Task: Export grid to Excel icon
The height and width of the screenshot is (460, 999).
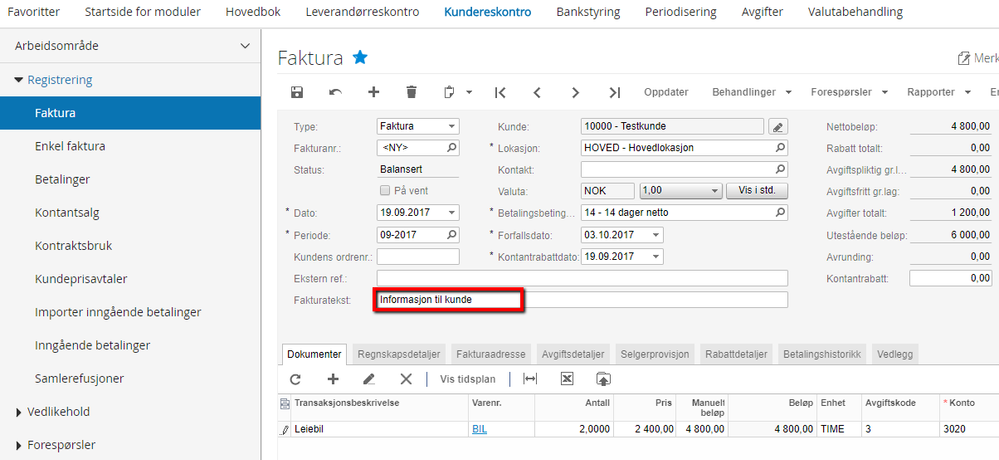Action: [x=567, y=379]
